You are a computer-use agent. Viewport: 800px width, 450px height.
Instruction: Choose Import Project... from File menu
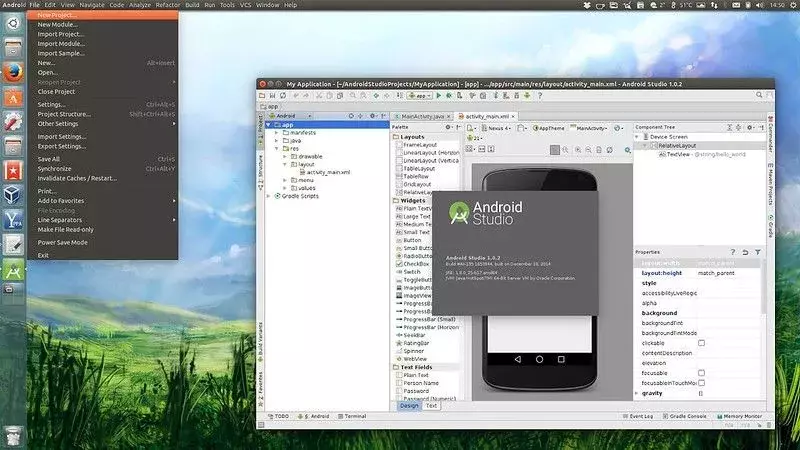[103, 34]
